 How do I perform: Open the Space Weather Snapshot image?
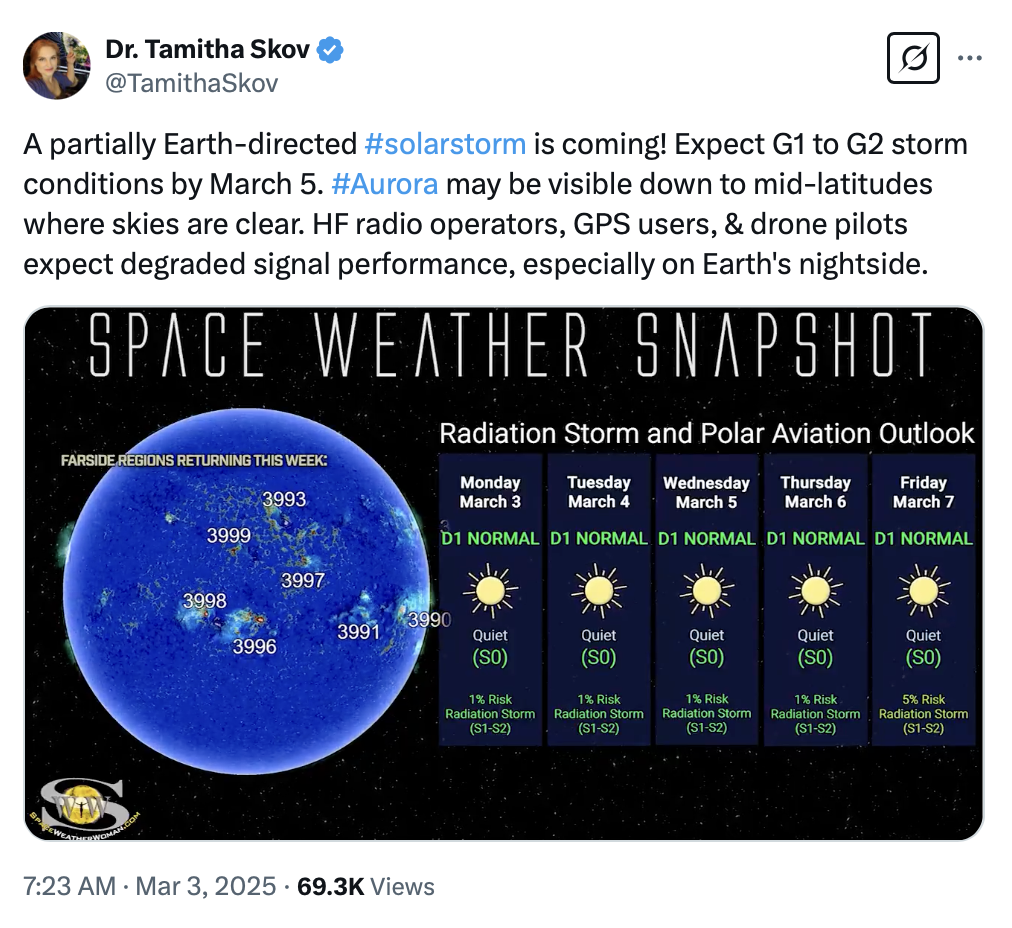(x=504, y=573)
